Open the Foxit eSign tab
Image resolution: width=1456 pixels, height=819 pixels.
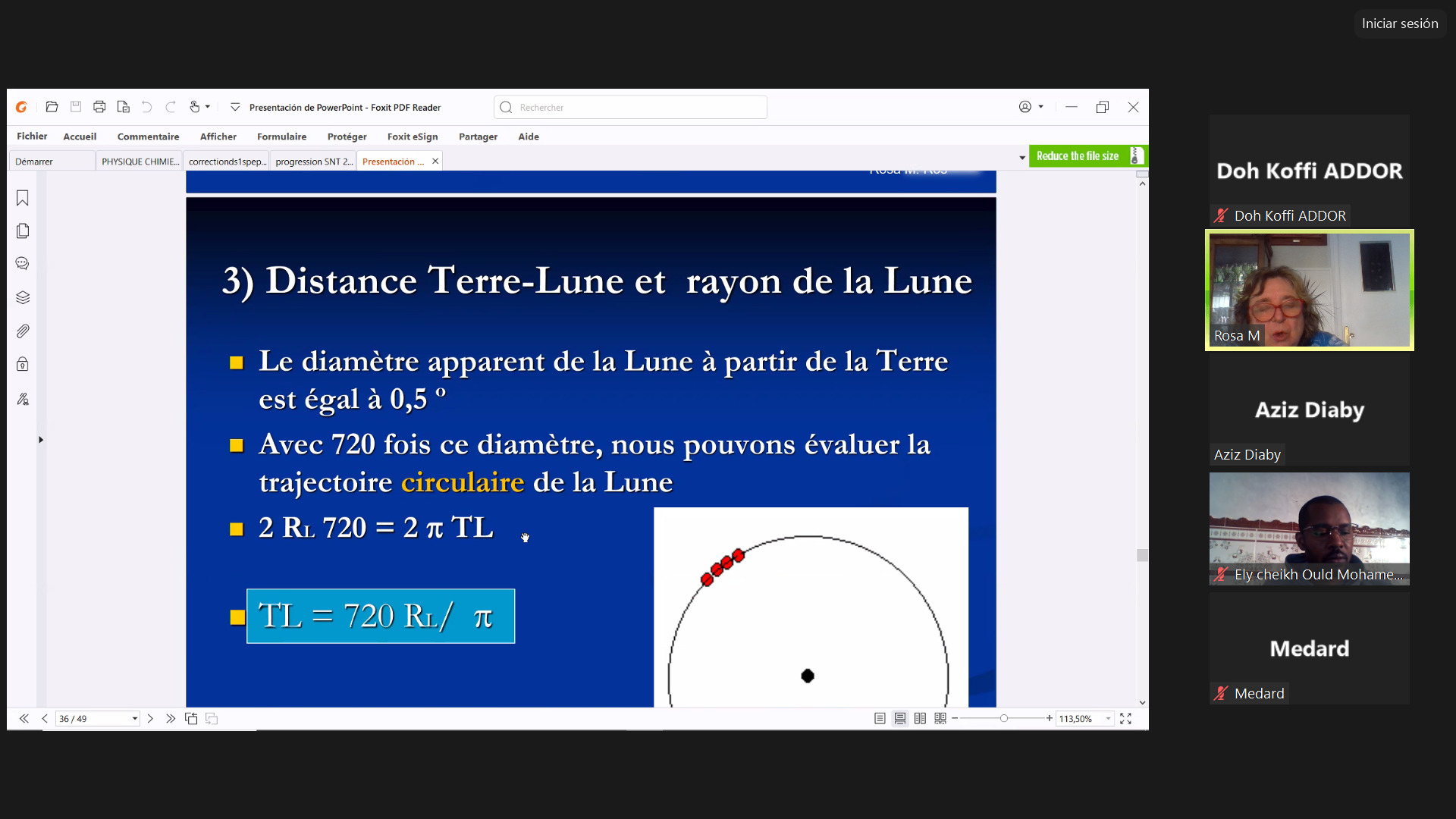coord(413,136)
